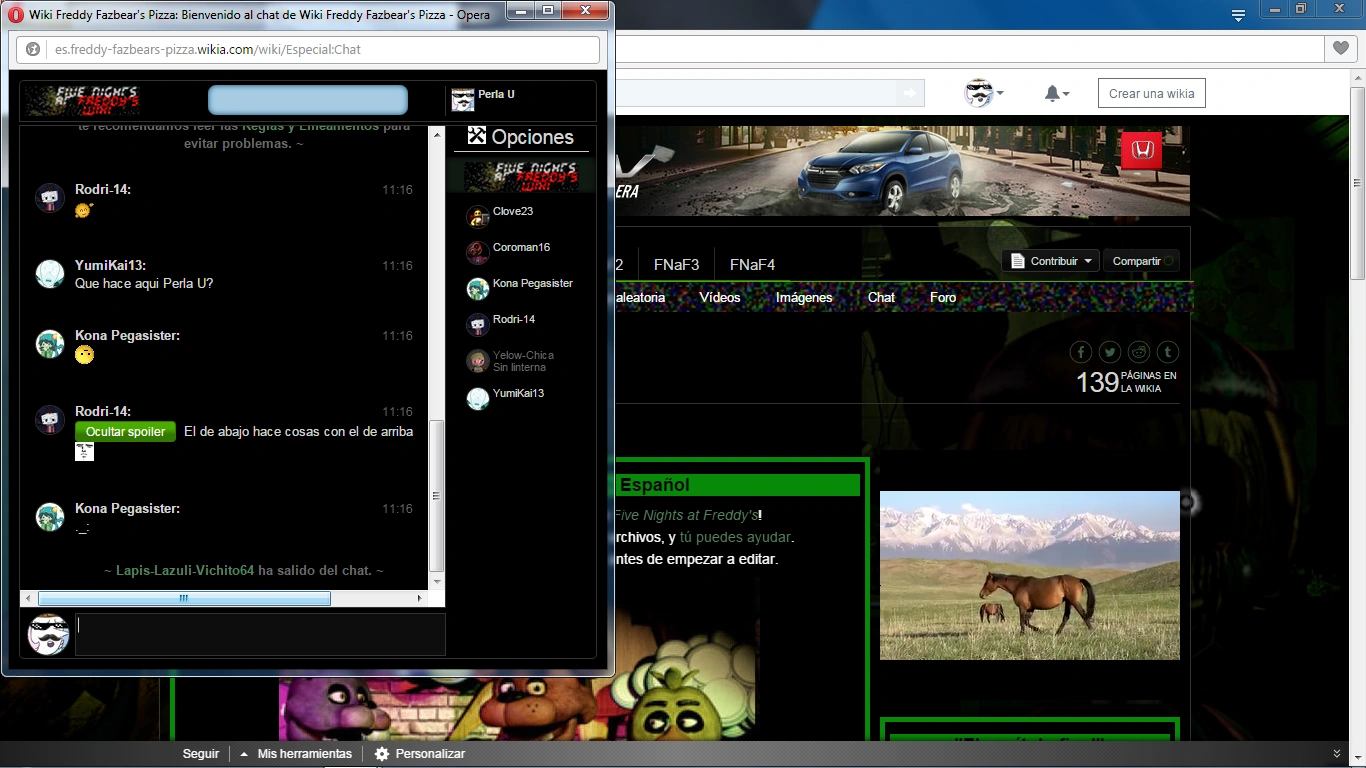Share the wiki on Reddit
The image size is (1366, 768).
point(1139,352)
